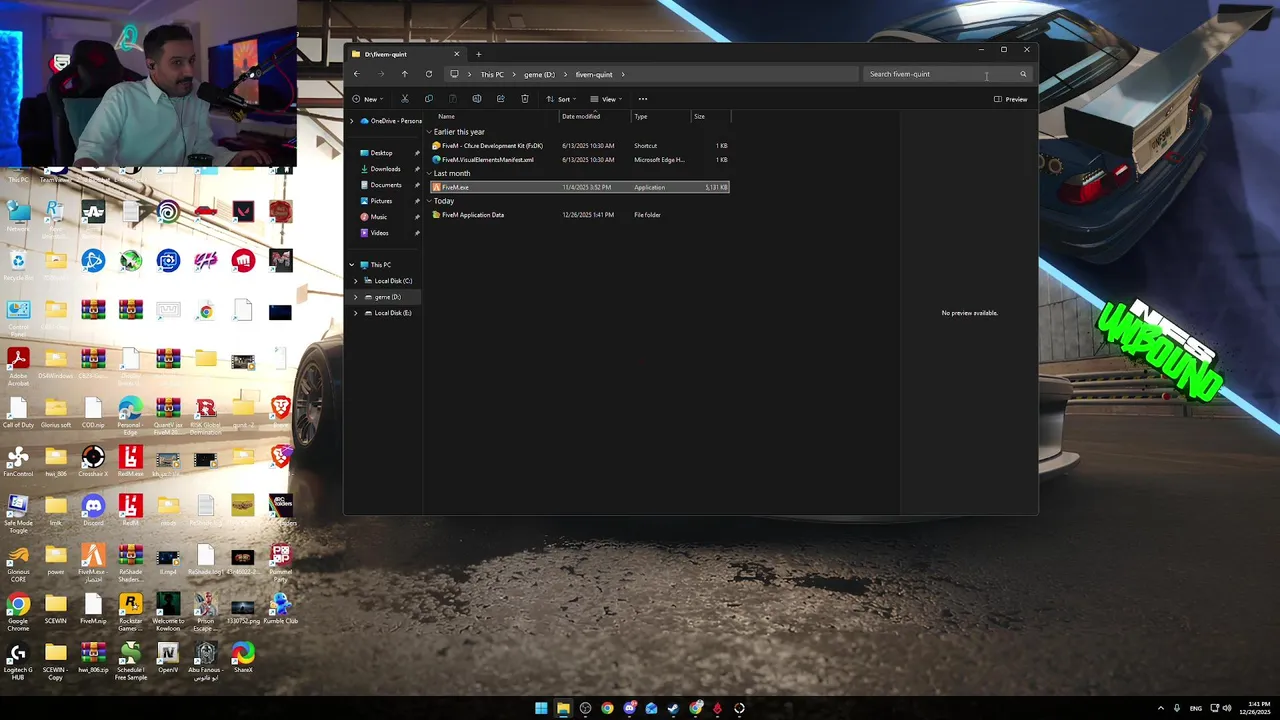
Task: Open Steam from taskbar
Action: [x=673, y=708]
